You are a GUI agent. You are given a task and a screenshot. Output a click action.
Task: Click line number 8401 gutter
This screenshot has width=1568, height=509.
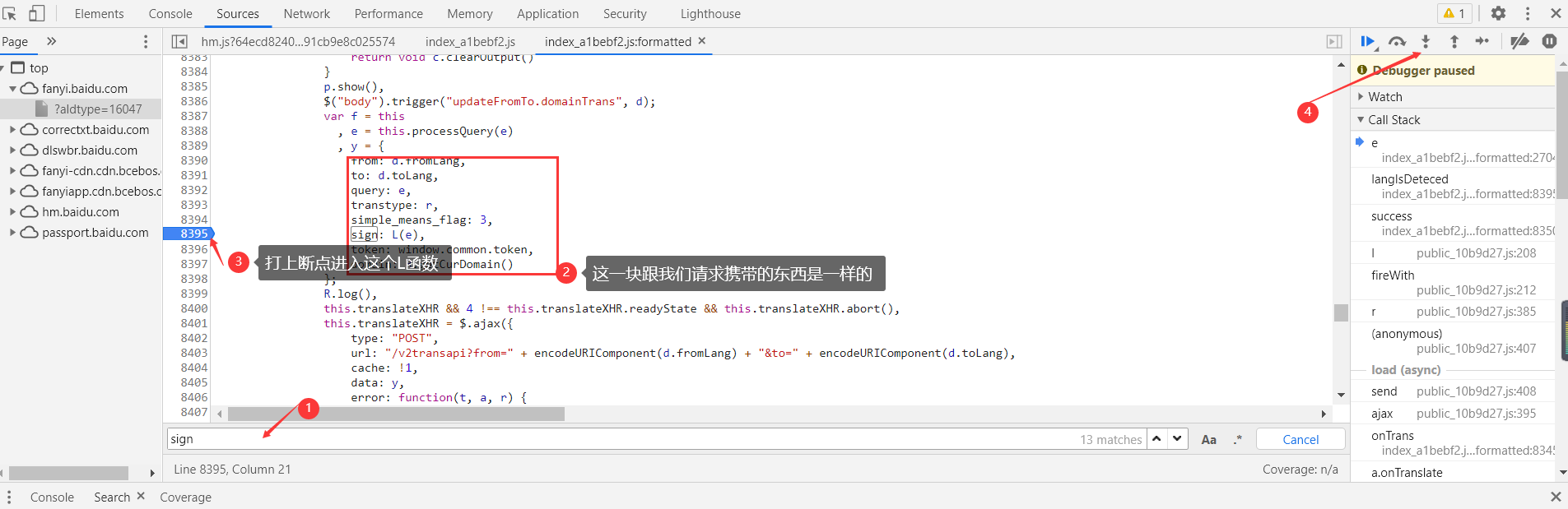click(194, 323)
